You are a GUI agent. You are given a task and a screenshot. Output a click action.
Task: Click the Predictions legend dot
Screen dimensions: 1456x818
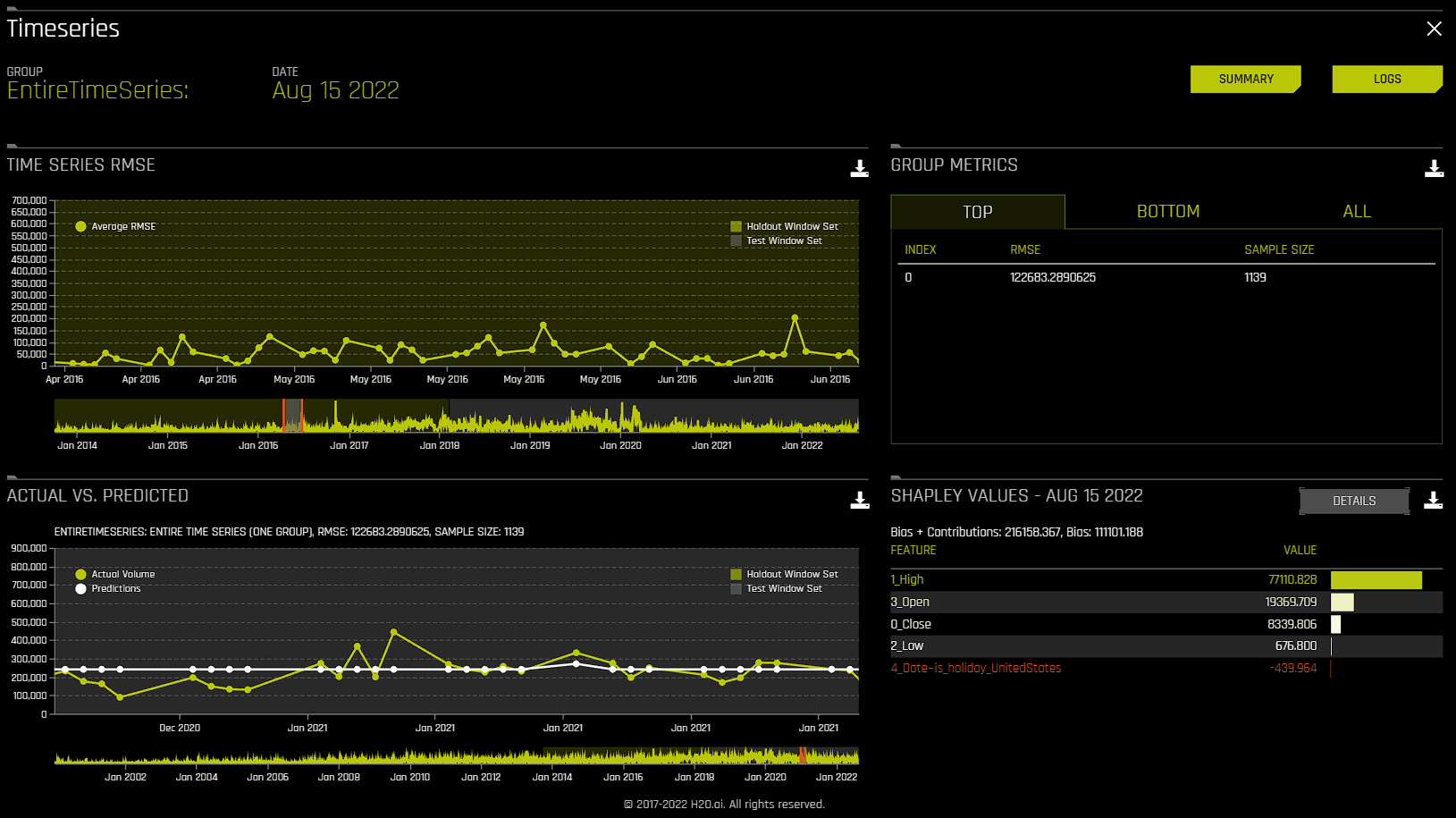pyautogui.click(x=81, y=588)
